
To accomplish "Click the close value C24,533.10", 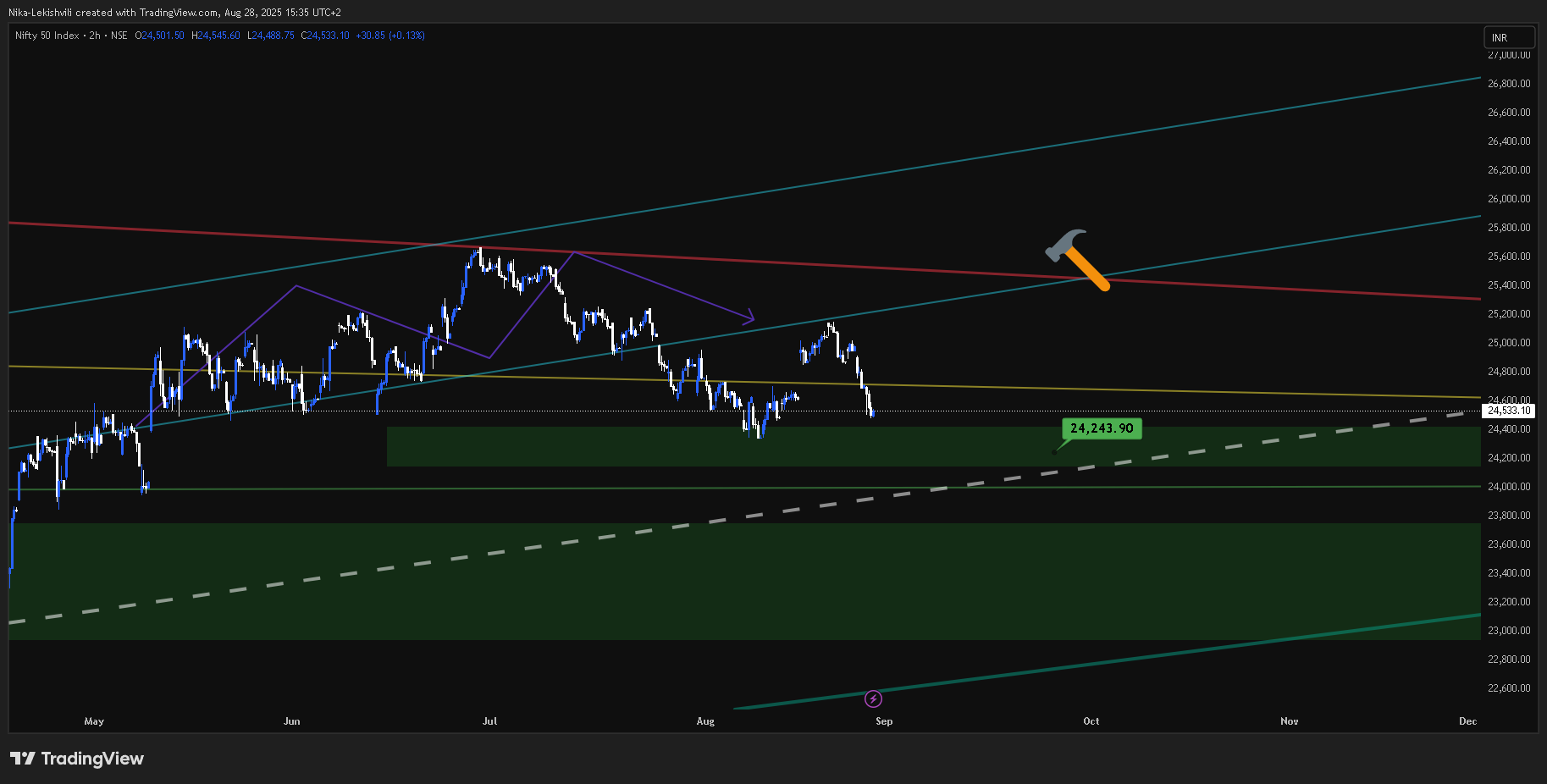I will click(x=325, y=36).
